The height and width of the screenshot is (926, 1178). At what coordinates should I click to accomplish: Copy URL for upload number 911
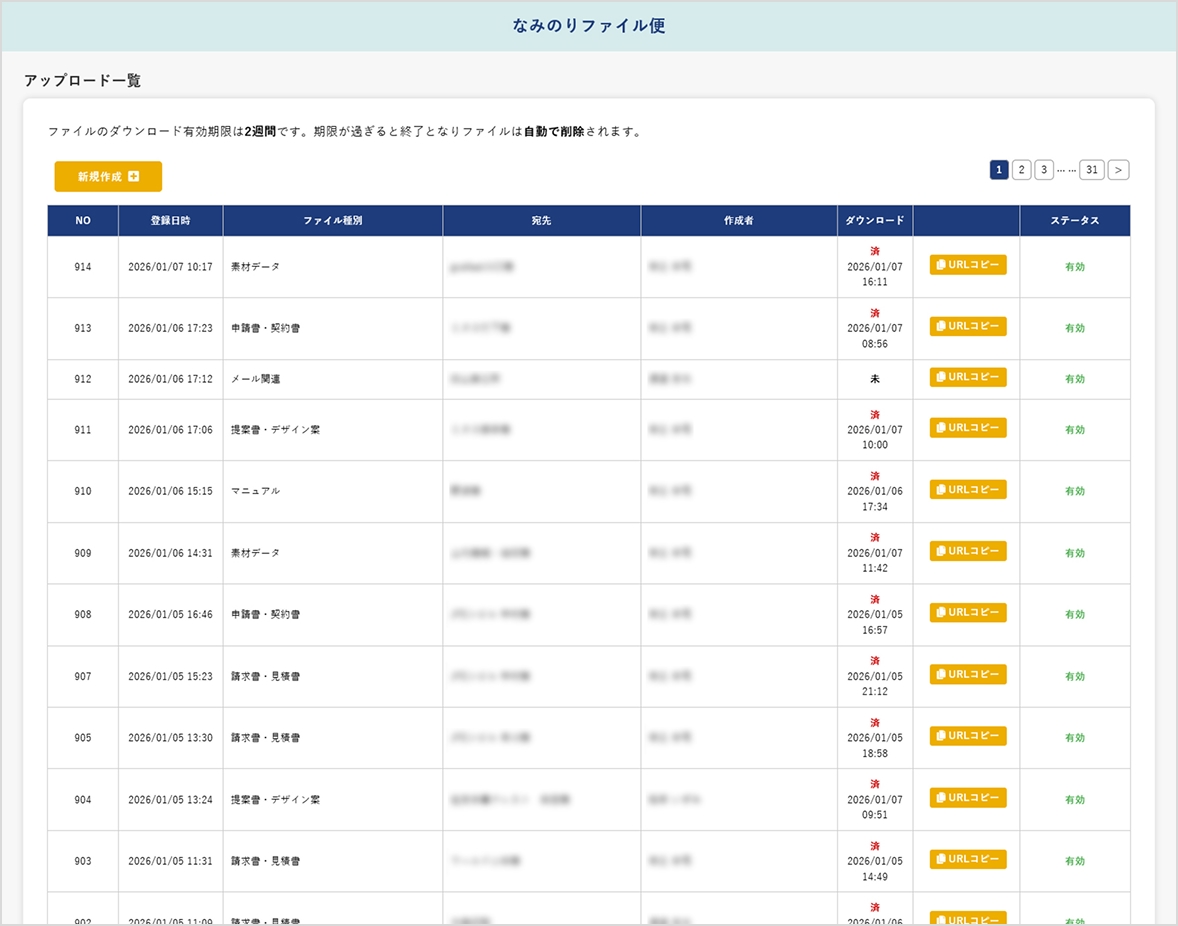(x=968, y=428)
